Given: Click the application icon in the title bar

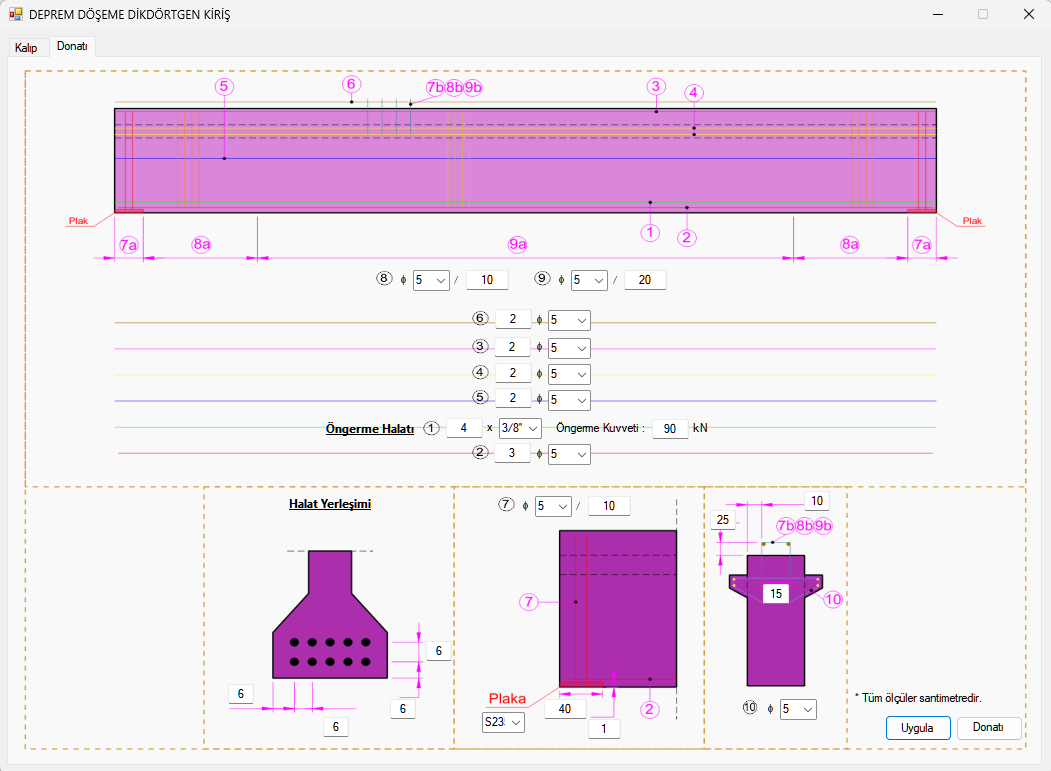Looking at the screenshot, I should click(x=16, y=15).
